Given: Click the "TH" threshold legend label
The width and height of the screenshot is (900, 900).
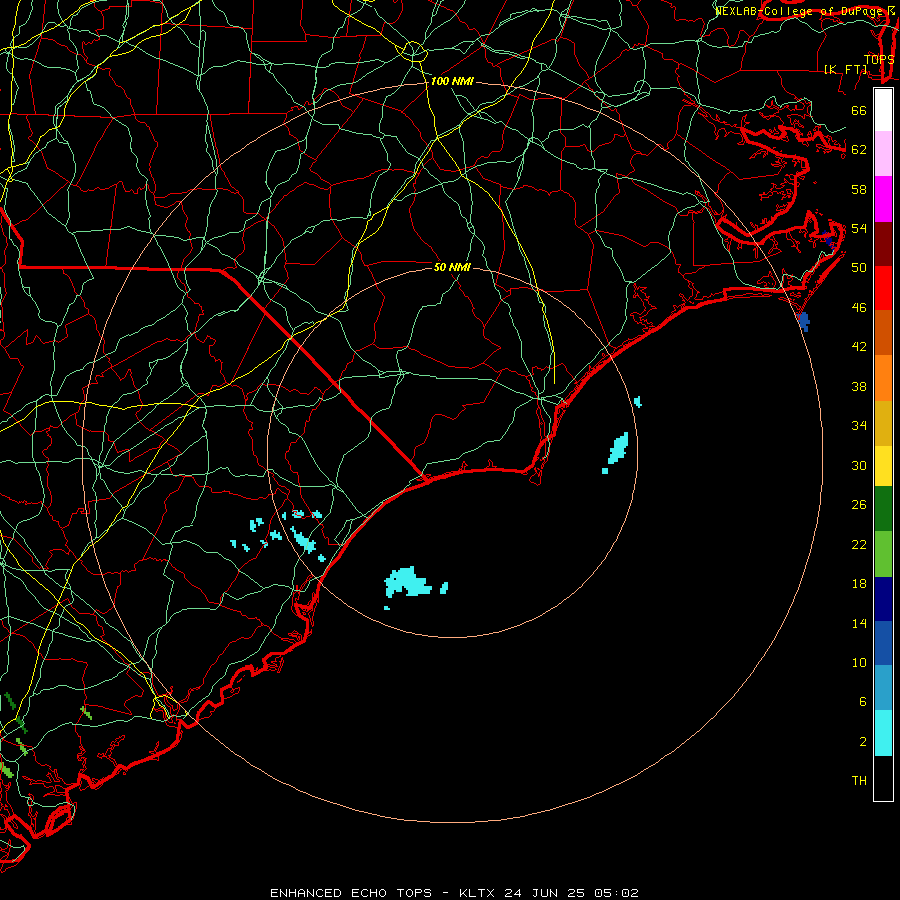Looking at the screenshot, I should [859, 781].
